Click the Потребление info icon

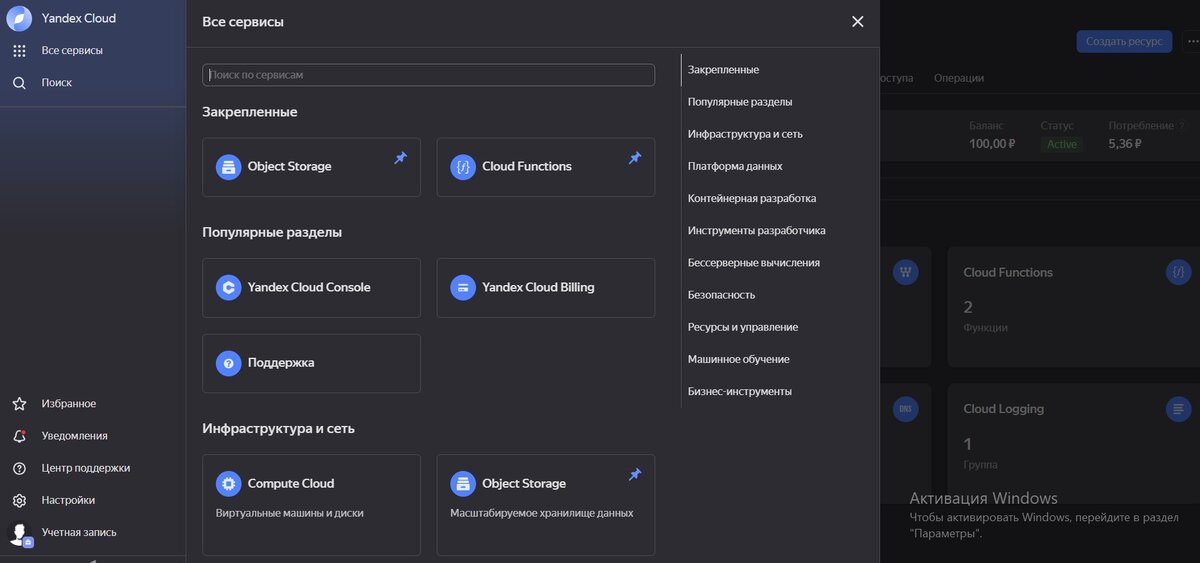coord(1183,126)
